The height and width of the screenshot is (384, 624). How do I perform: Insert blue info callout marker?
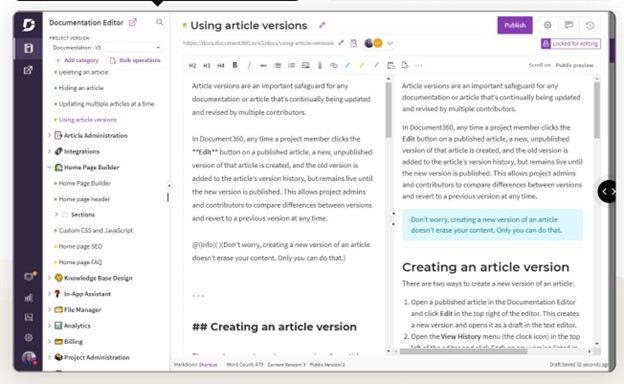[347, 65]
